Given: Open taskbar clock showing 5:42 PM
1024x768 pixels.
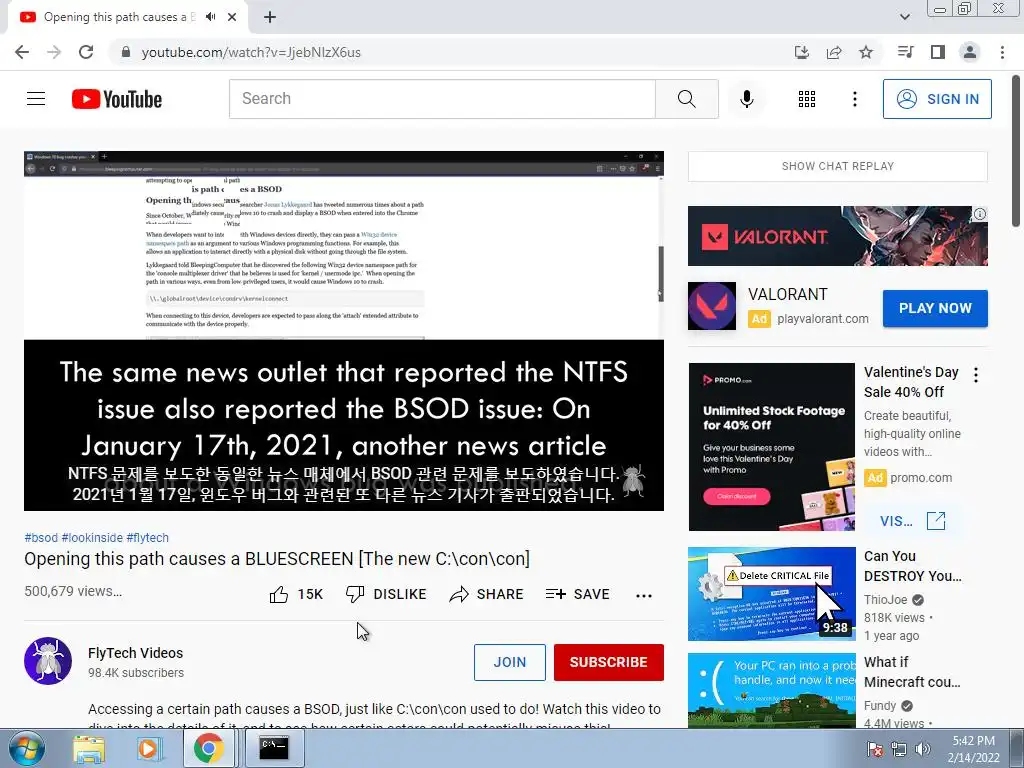Looking at the screenshot, I should [x=973, y=749].
